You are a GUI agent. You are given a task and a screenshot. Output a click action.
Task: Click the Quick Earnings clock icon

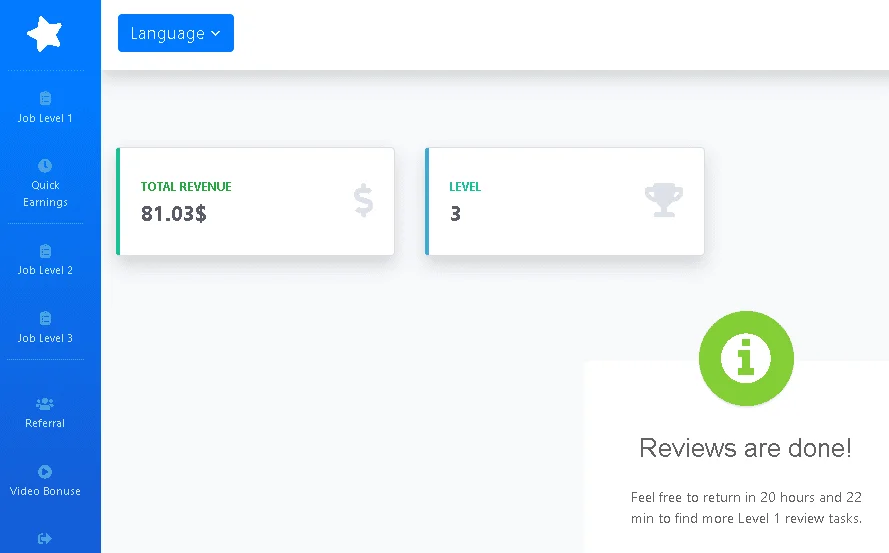click(x=45, y=166)
